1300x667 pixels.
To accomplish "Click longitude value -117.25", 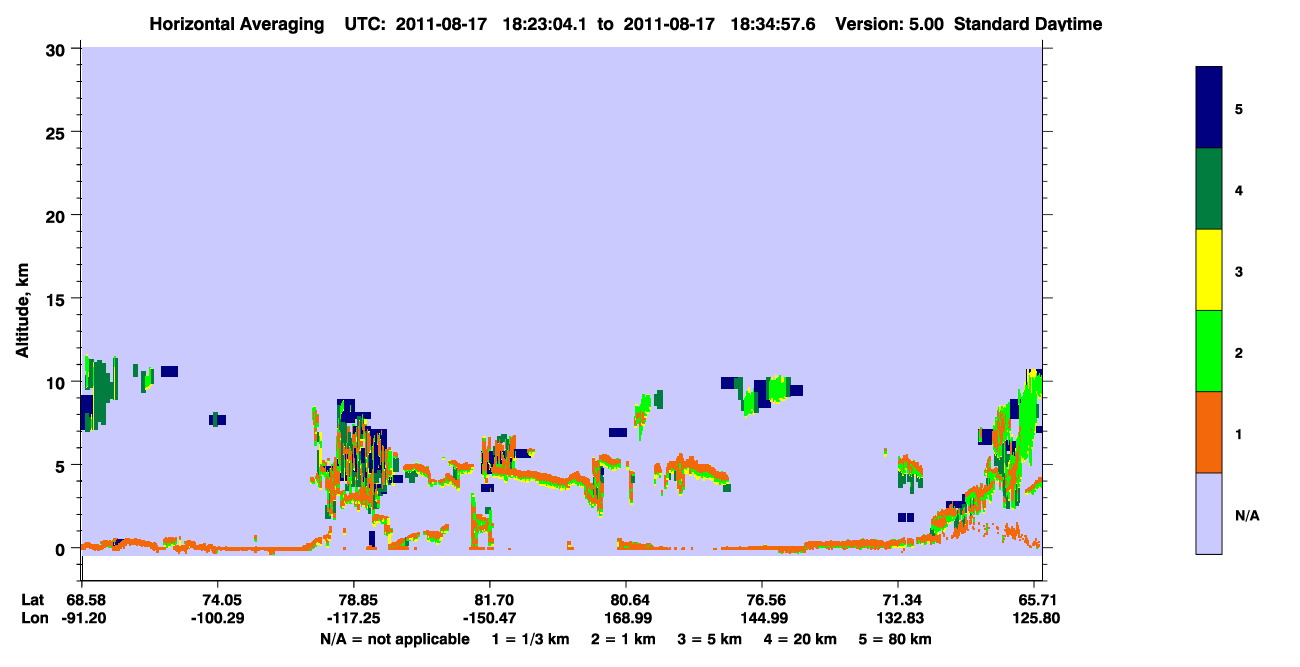I will (x=354, y=618).
